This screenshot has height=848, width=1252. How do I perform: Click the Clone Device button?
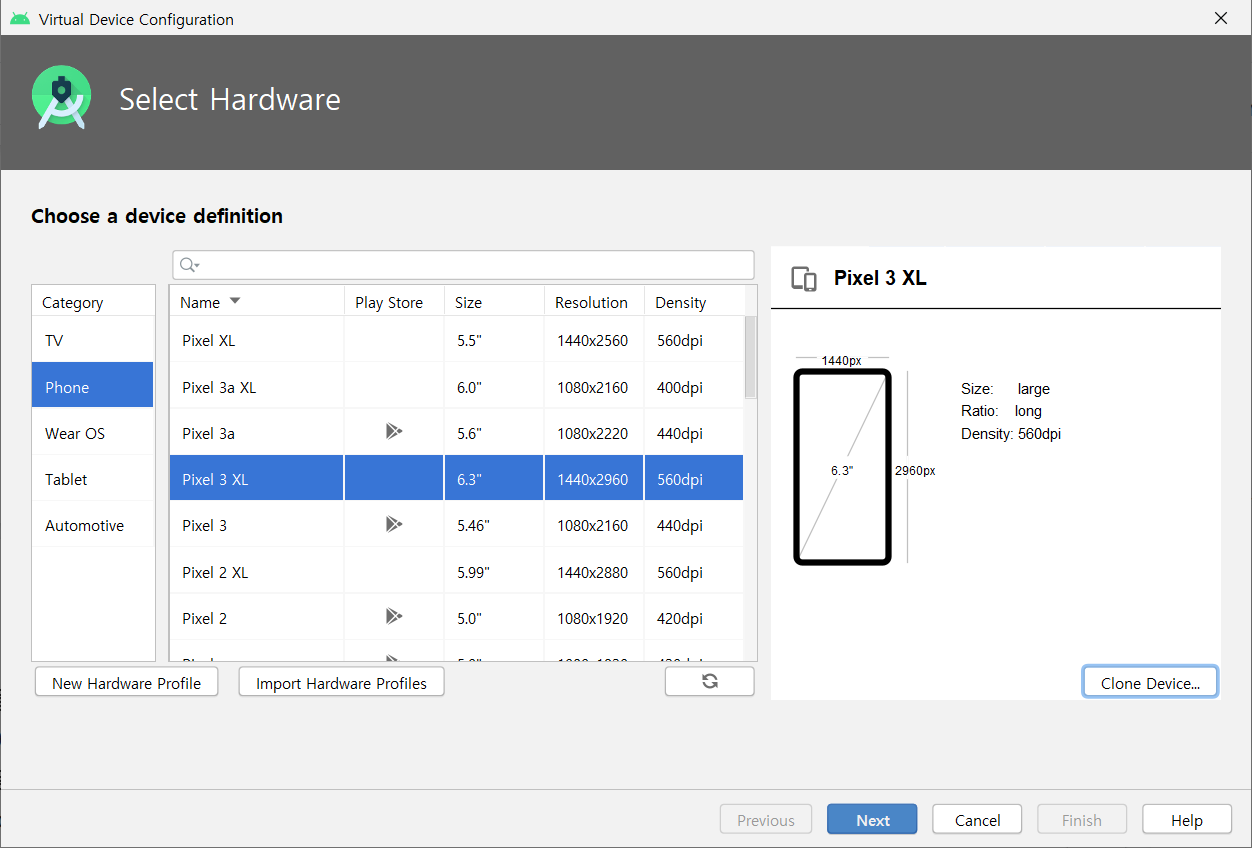point(1150,683)
